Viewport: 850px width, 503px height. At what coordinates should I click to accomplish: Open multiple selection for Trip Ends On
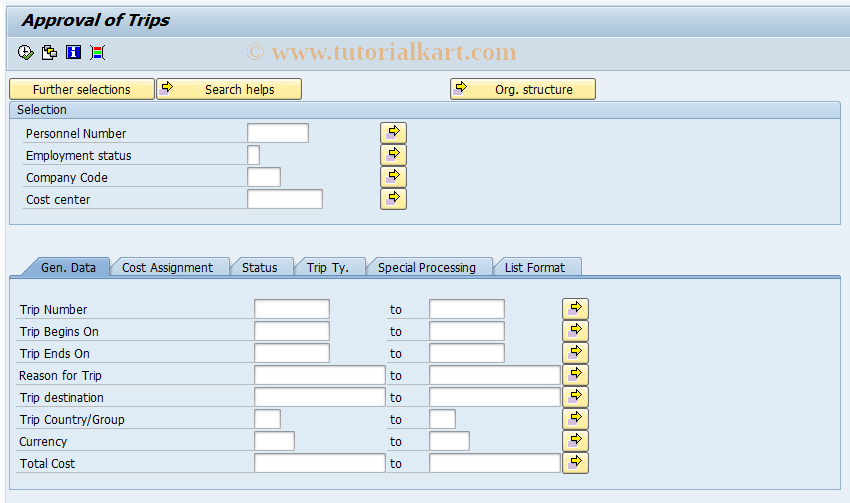tap(575, 353)
